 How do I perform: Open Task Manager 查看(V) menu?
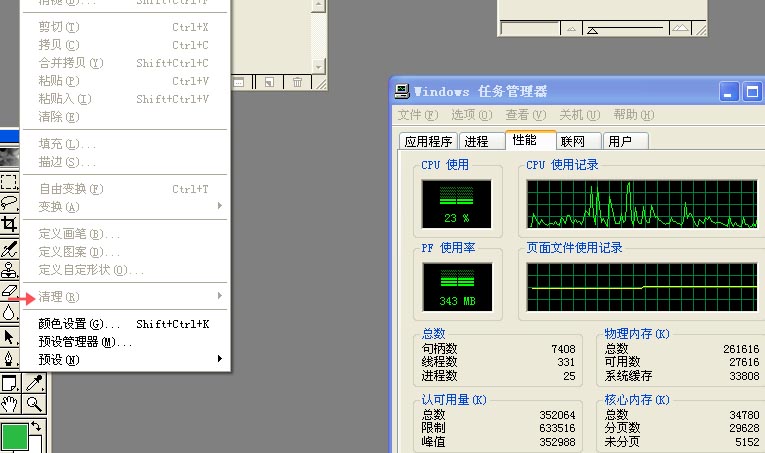coord(525,115)
